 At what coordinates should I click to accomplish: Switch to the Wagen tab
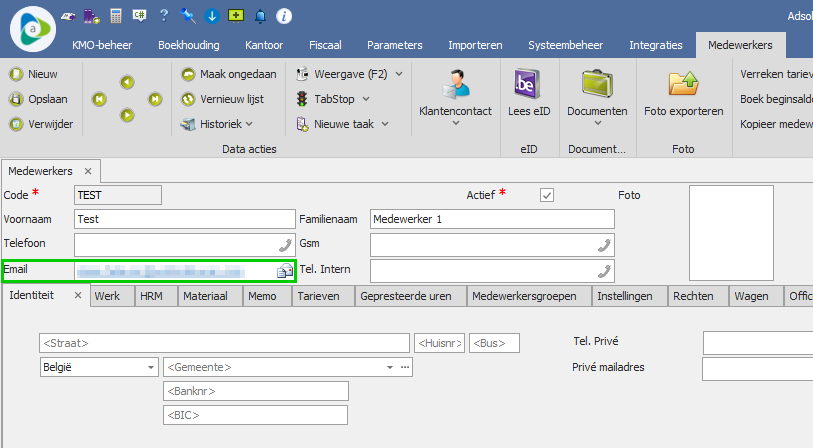tap(756, 296)
